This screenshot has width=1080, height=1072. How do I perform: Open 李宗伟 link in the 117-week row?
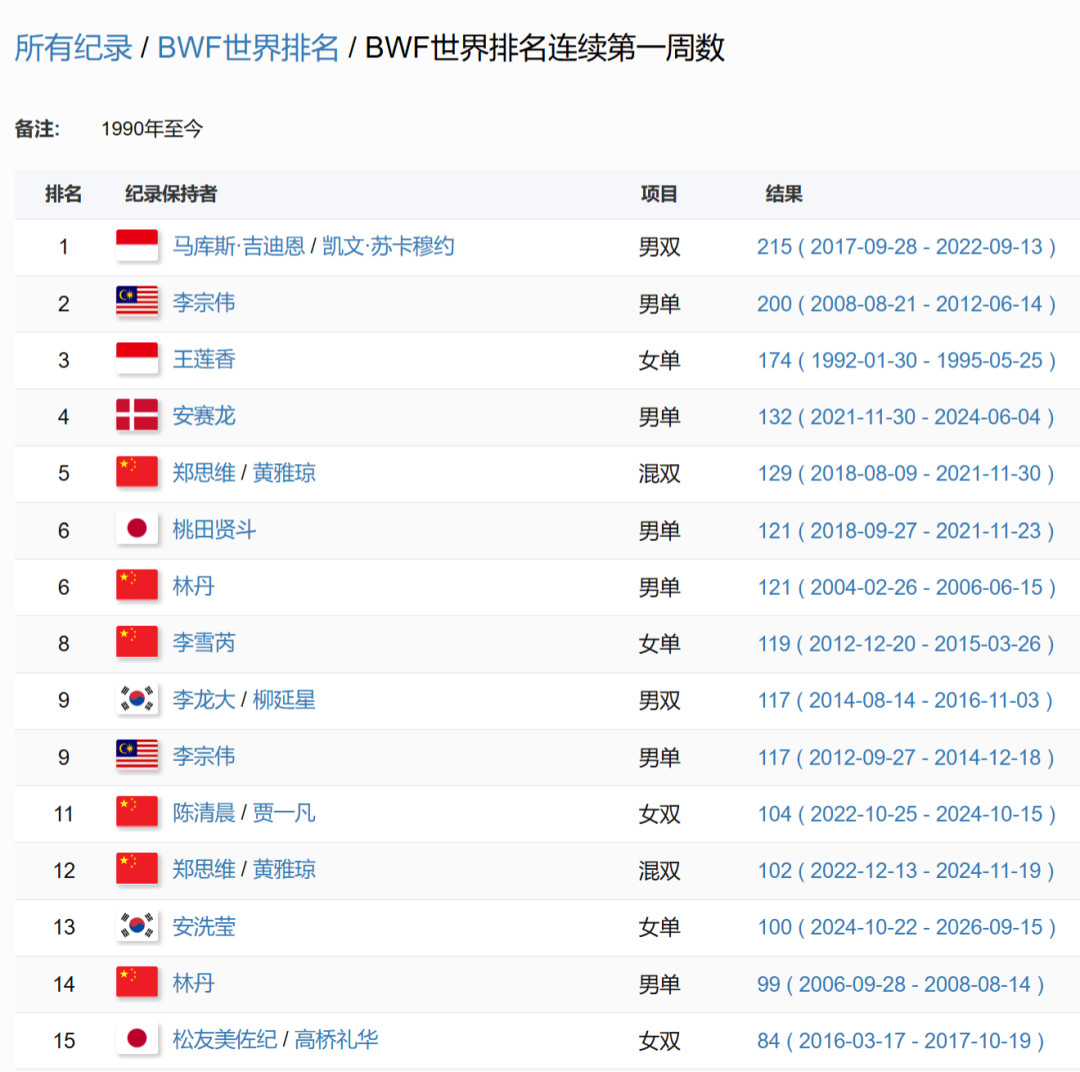tap(204, 756)
